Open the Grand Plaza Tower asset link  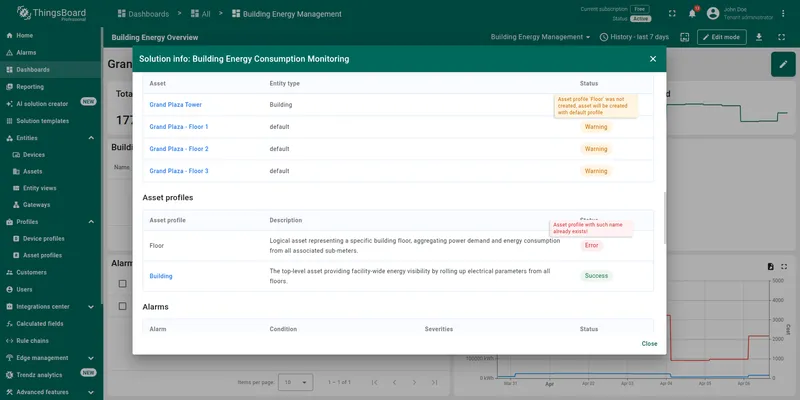[x=176, y=105]
